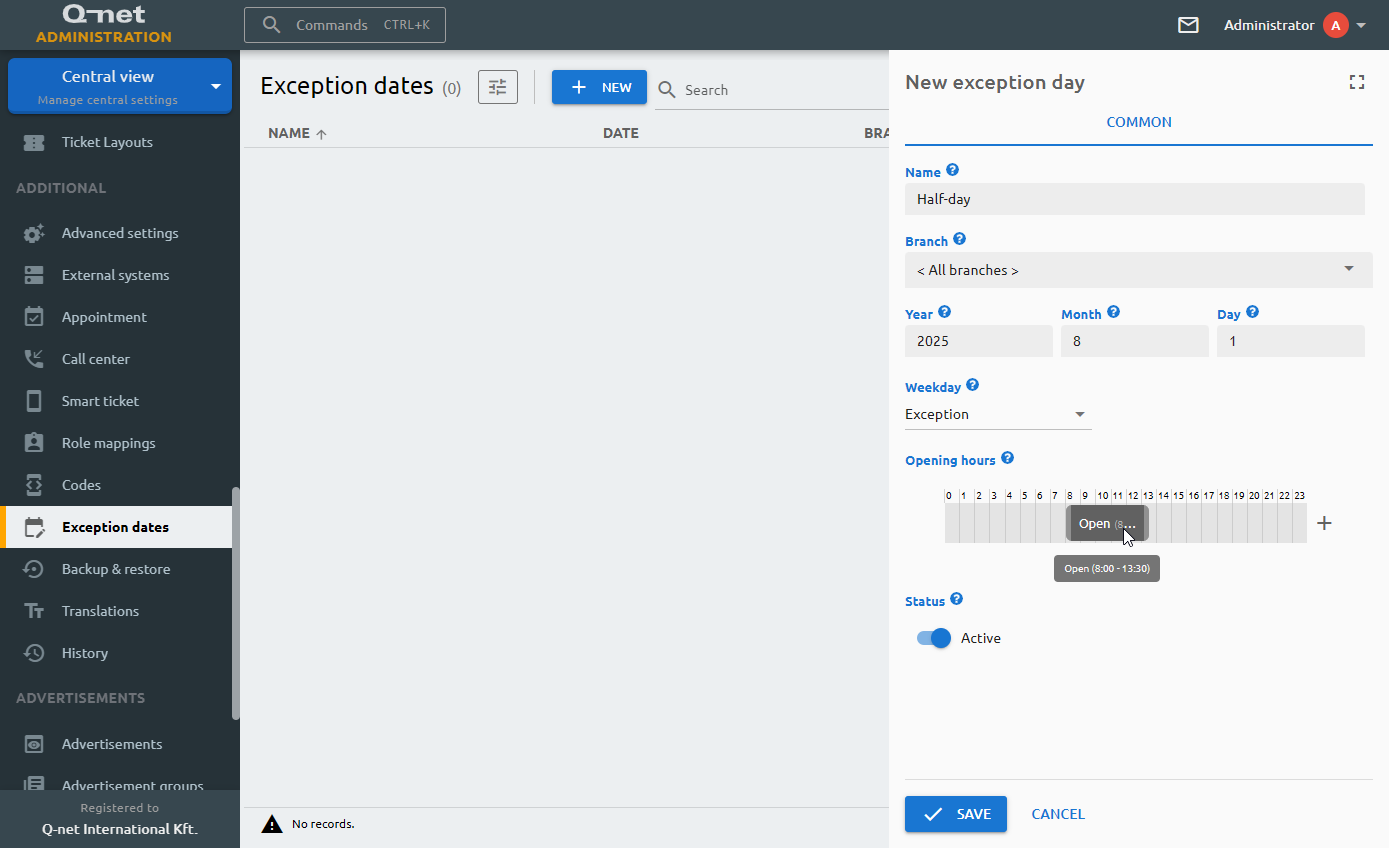Click the Month help icon
This screenshot has height=848, width=1389.
(x=1113, y=313)
